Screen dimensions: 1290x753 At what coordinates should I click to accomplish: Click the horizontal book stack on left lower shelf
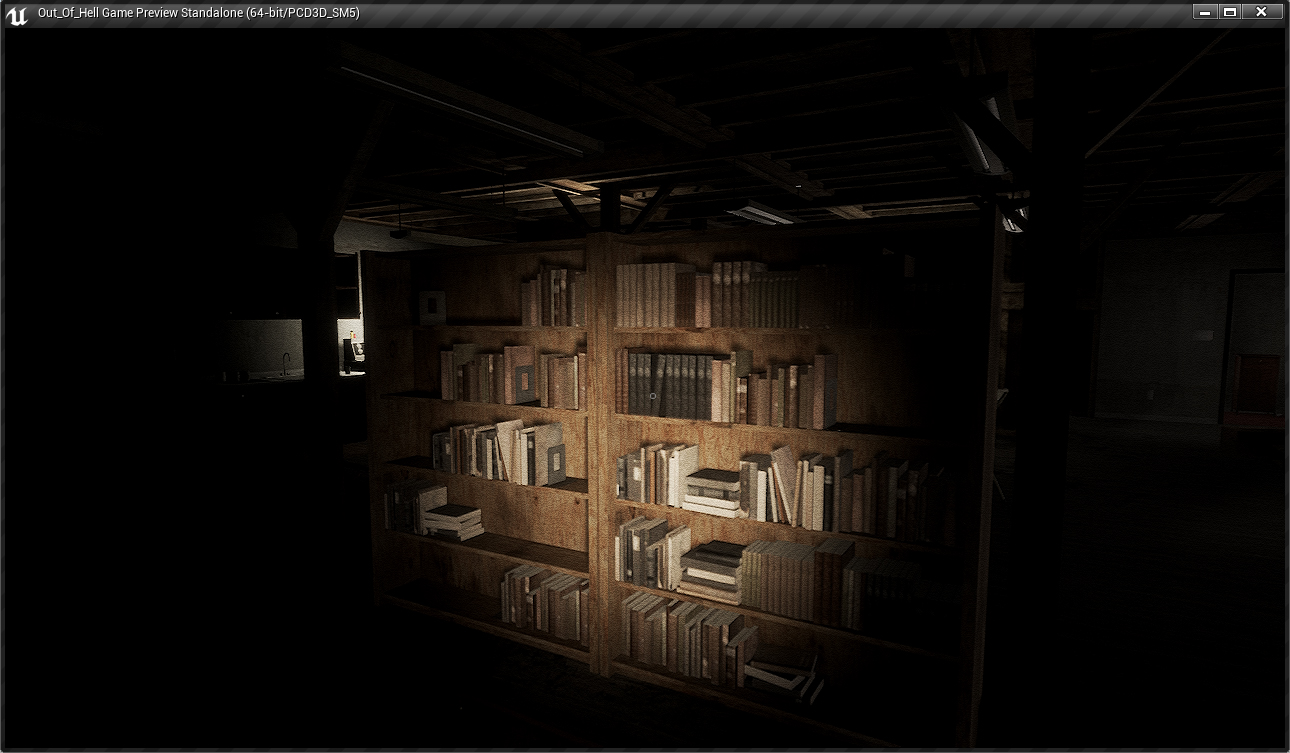(x=453, y=520)
